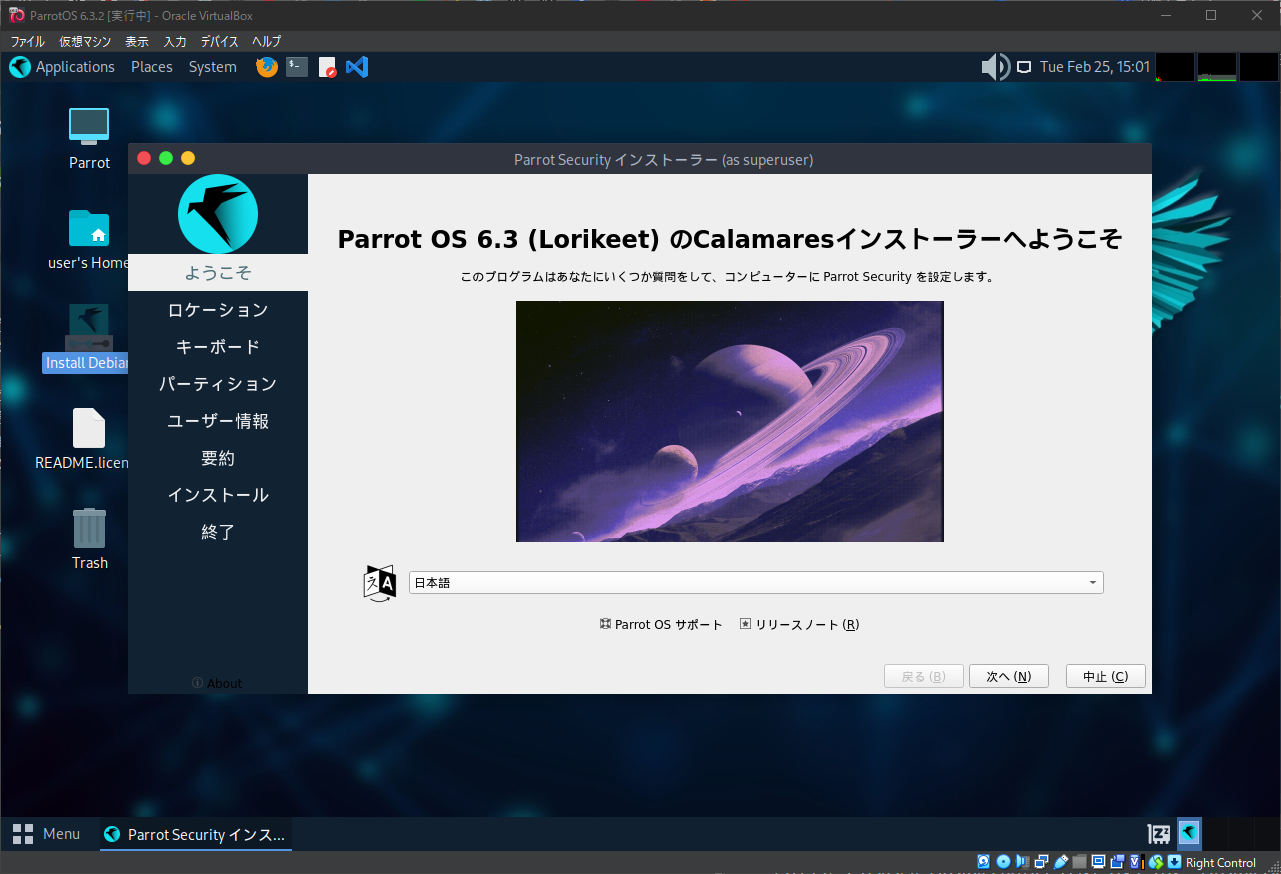Click VirtualBox shared folders status icon
1281x874 pixels.
point(1079,862)
